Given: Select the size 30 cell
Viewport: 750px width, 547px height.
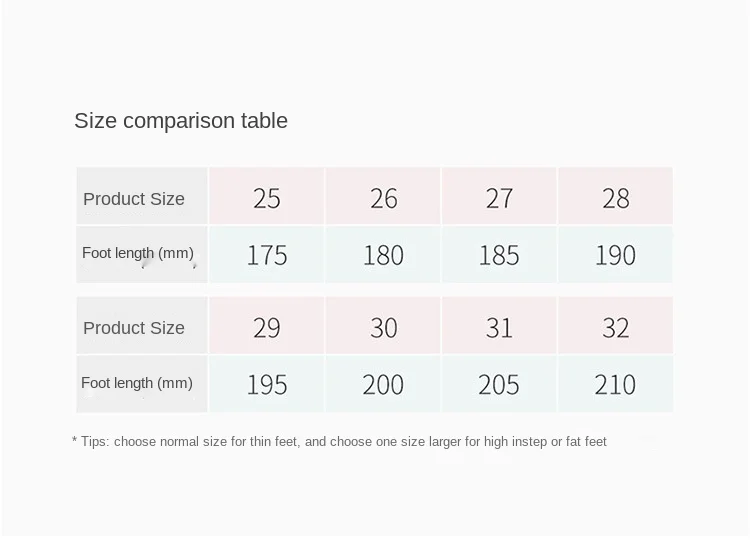Looking at the screenshot, I should [x=383, y=327].
